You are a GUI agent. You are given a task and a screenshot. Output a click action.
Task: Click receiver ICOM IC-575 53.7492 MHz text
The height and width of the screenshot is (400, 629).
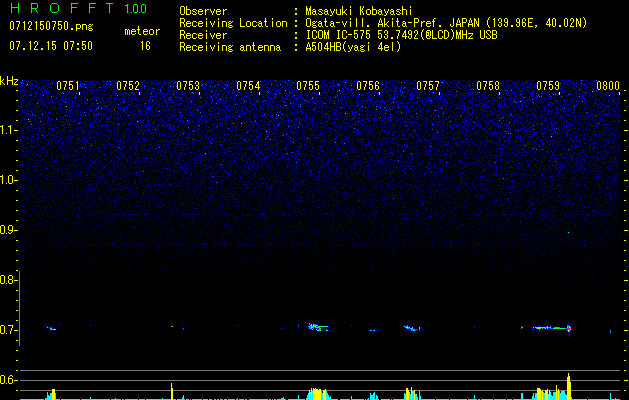(x=401, y=35)
